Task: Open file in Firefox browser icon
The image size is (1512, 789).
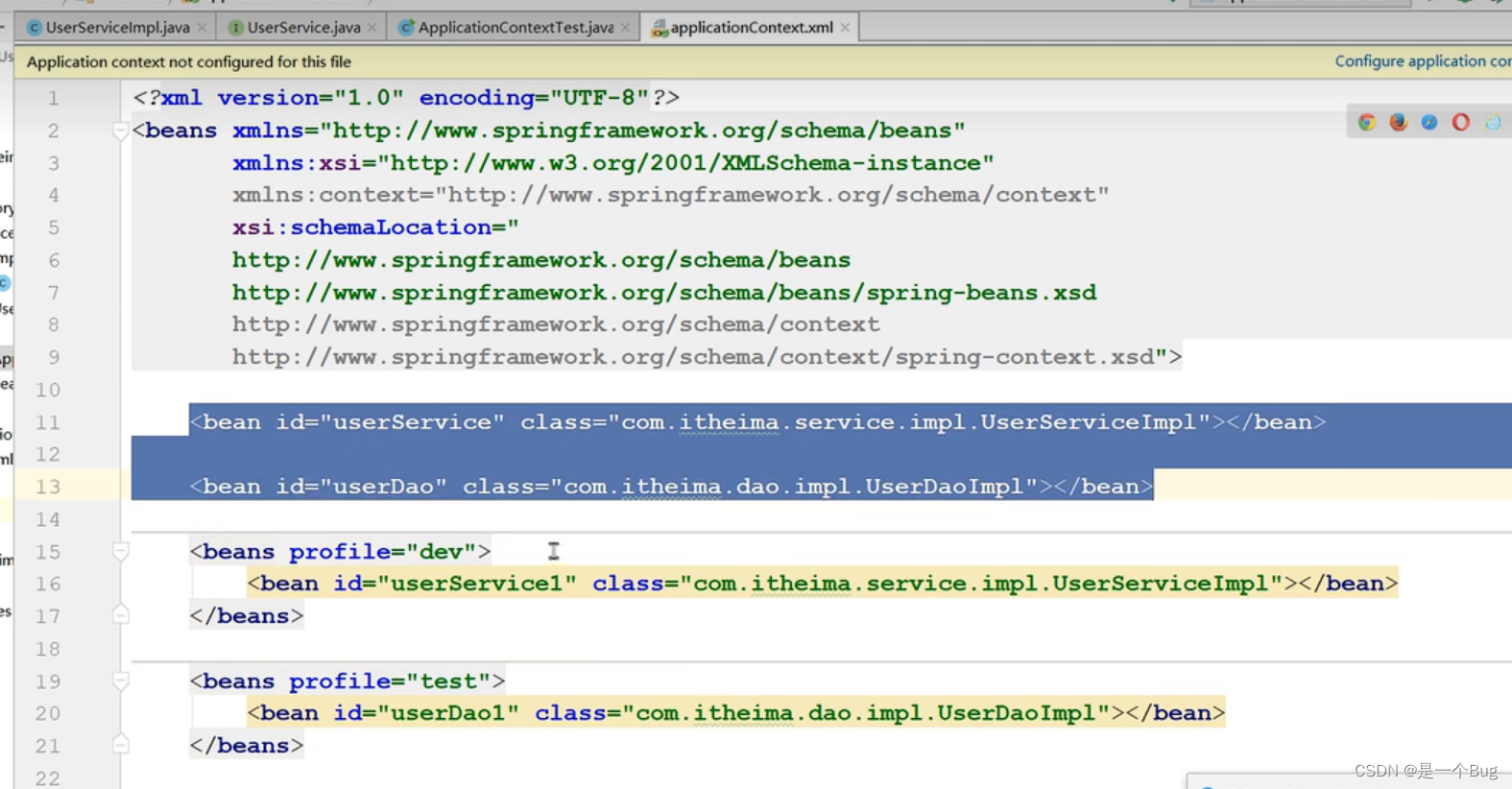Action: 1398,122
